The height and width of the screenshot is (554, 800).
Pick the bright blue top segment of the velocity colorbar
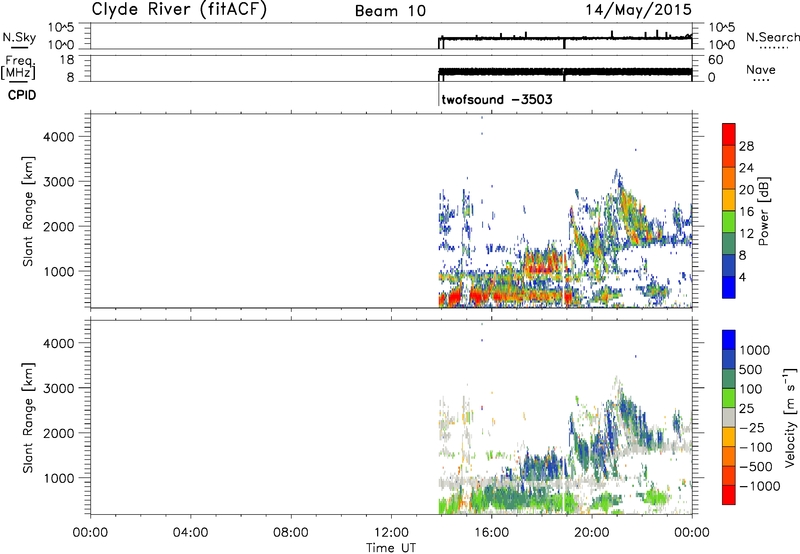[x=729, y=340]
